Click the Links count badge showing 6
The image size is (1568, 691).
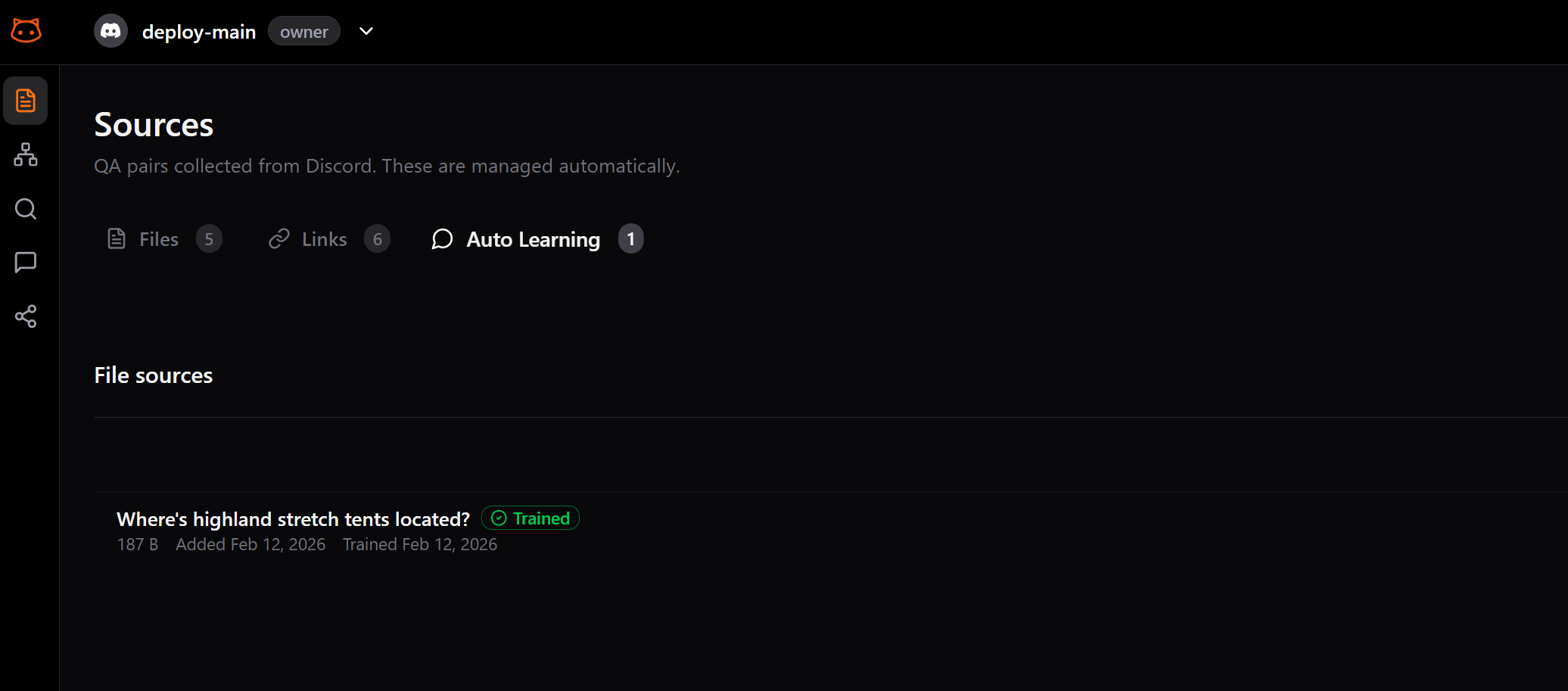click(378, 238)
